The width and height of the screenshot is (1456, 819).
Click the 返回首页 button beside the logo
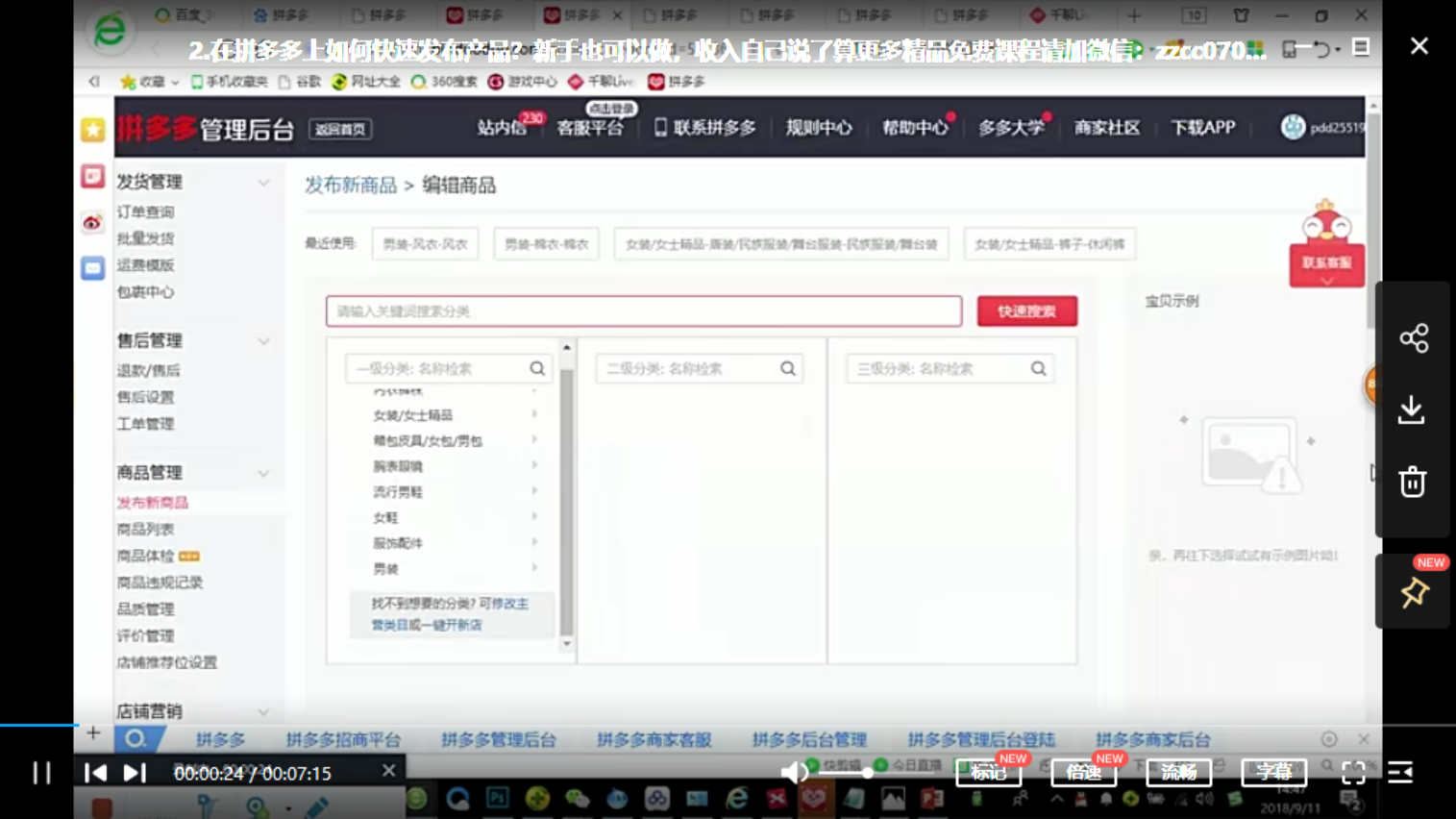coord(341,129)
